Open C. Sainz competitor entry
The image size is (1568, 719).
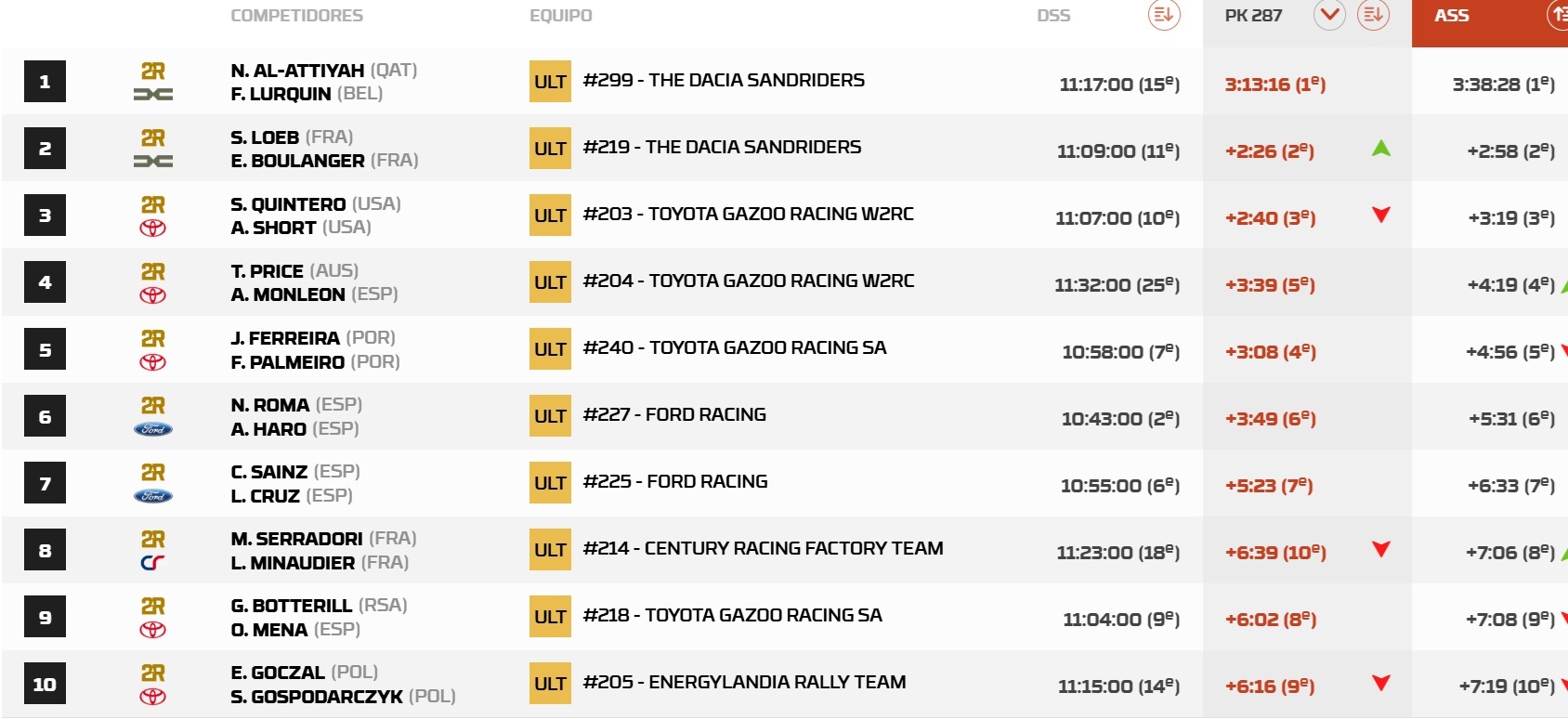(269, 472)
